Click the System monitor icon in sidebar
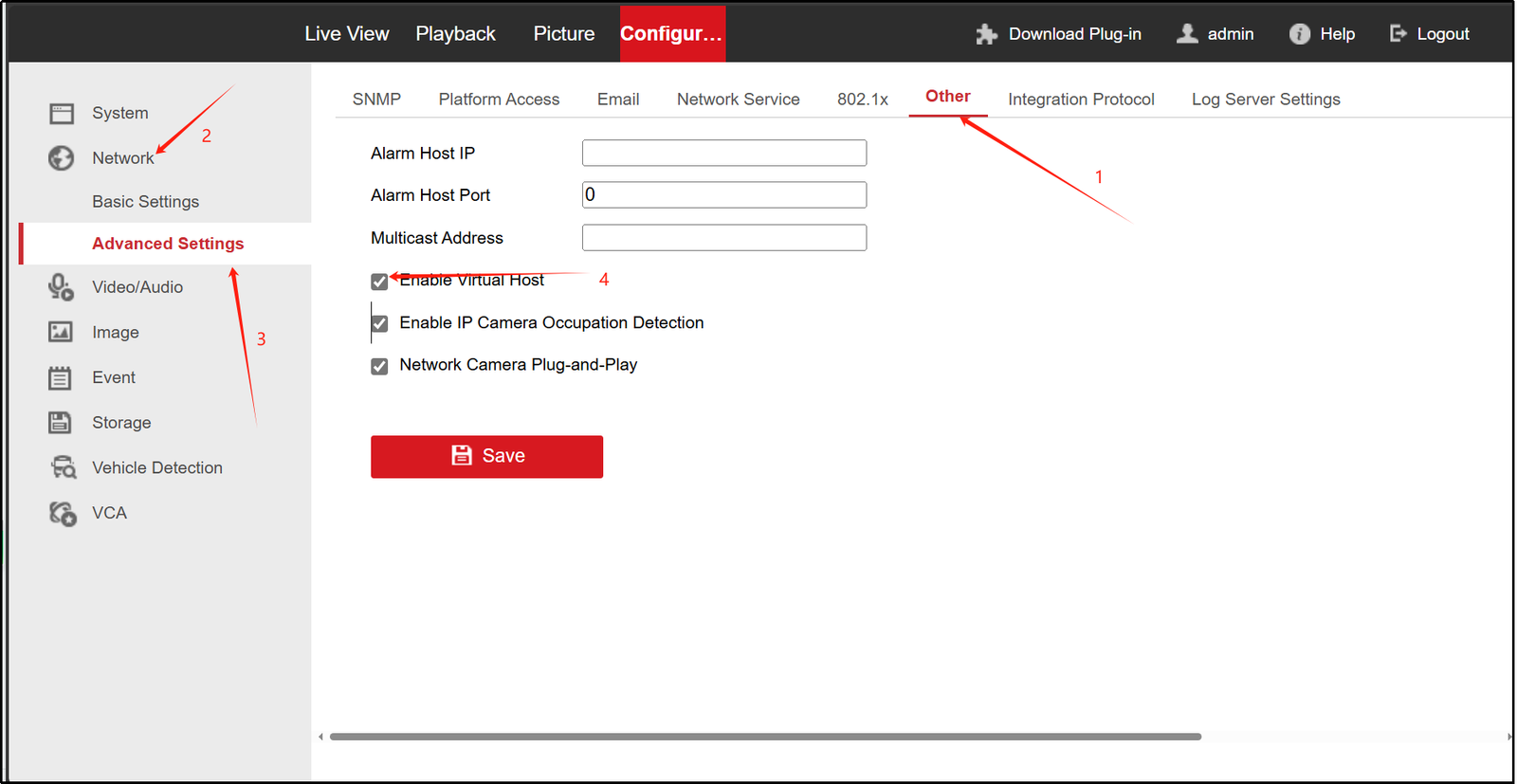 [x=62, y=114]
